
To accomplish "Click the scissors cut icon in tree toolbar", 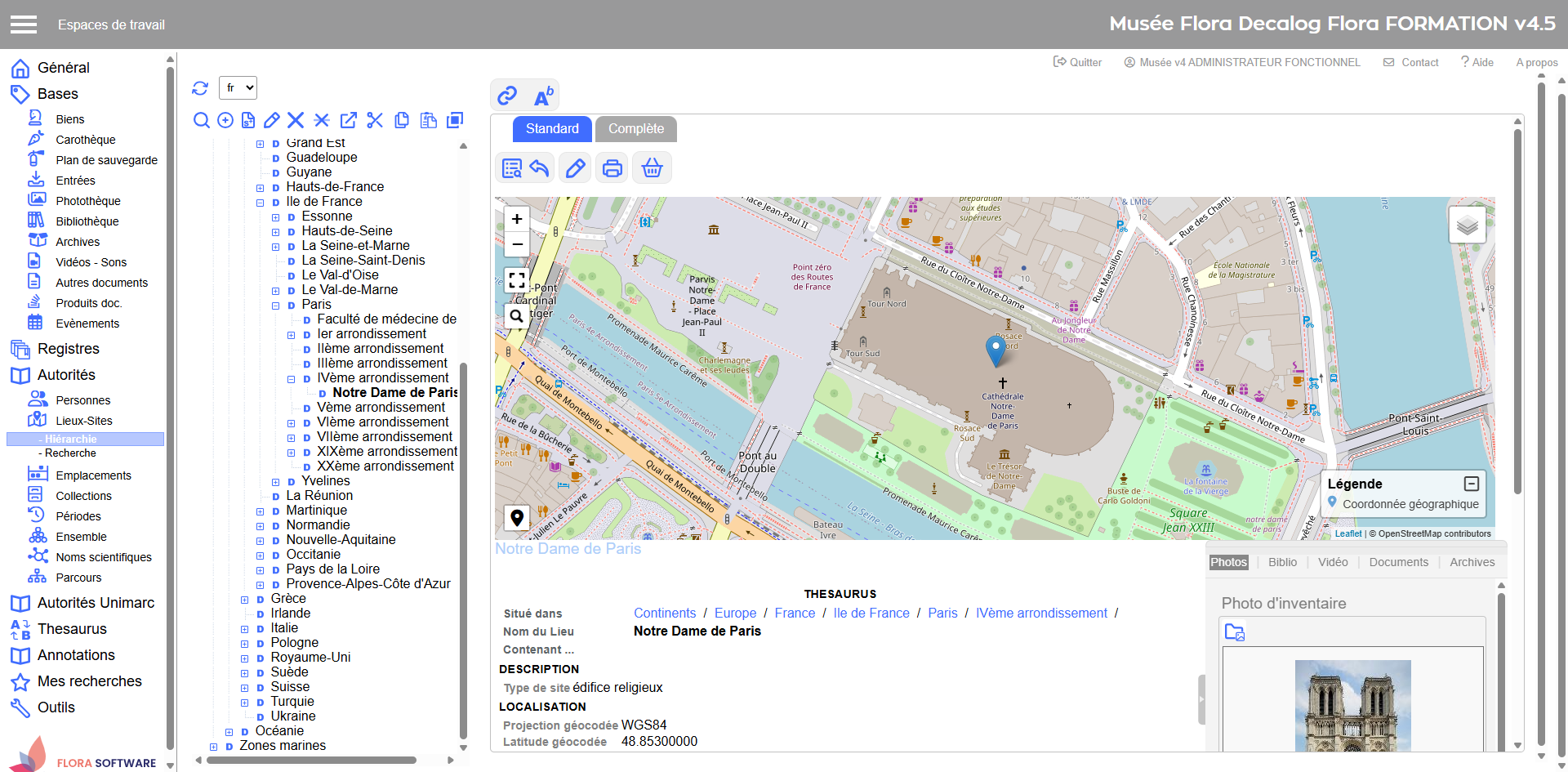I will (x=375, y=121).
